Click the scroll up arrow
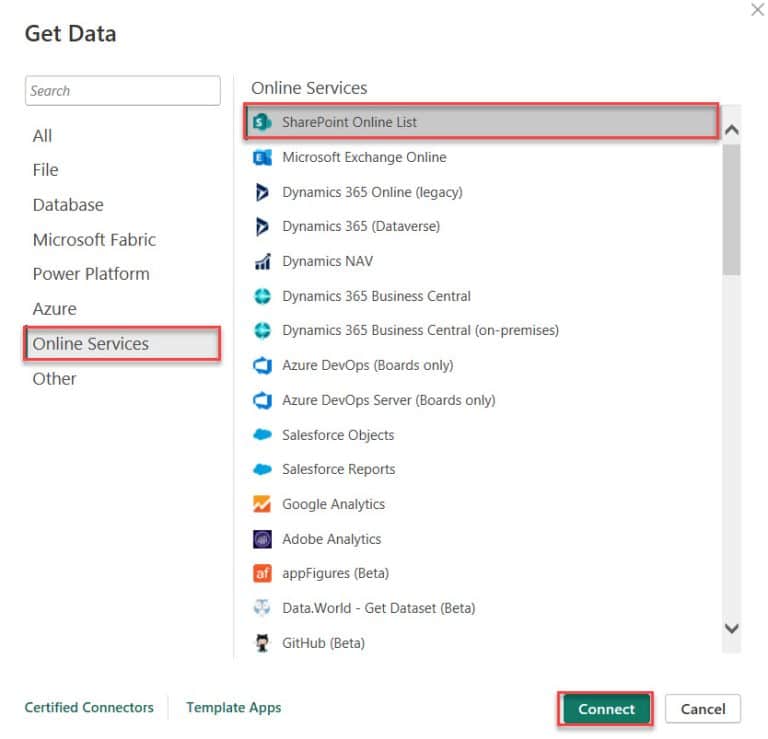 (x=732, y=130)
